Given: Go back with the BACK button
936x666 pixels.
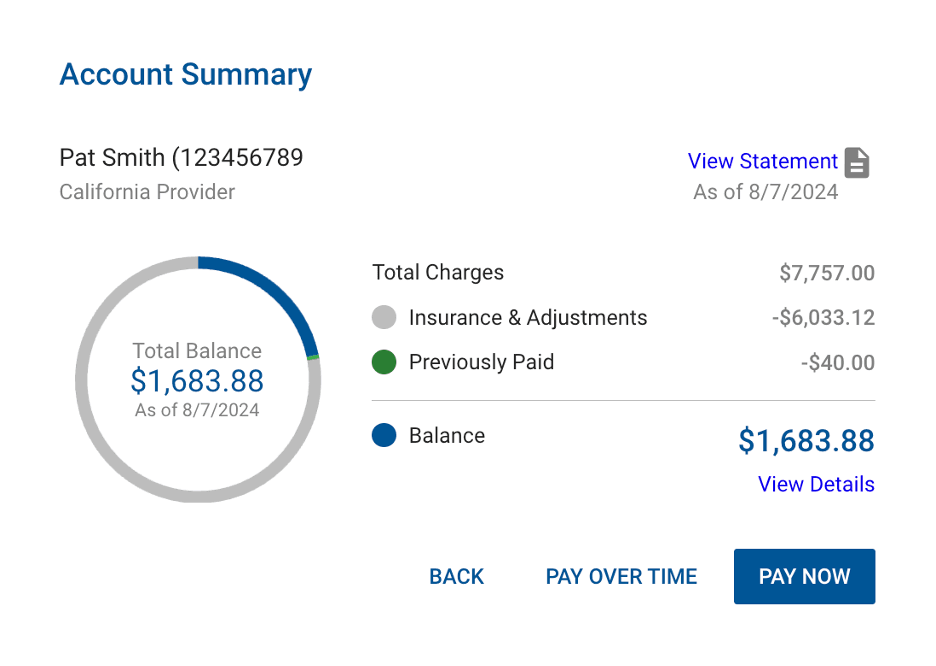Looking at the screenshot, I should click(456, 576).
